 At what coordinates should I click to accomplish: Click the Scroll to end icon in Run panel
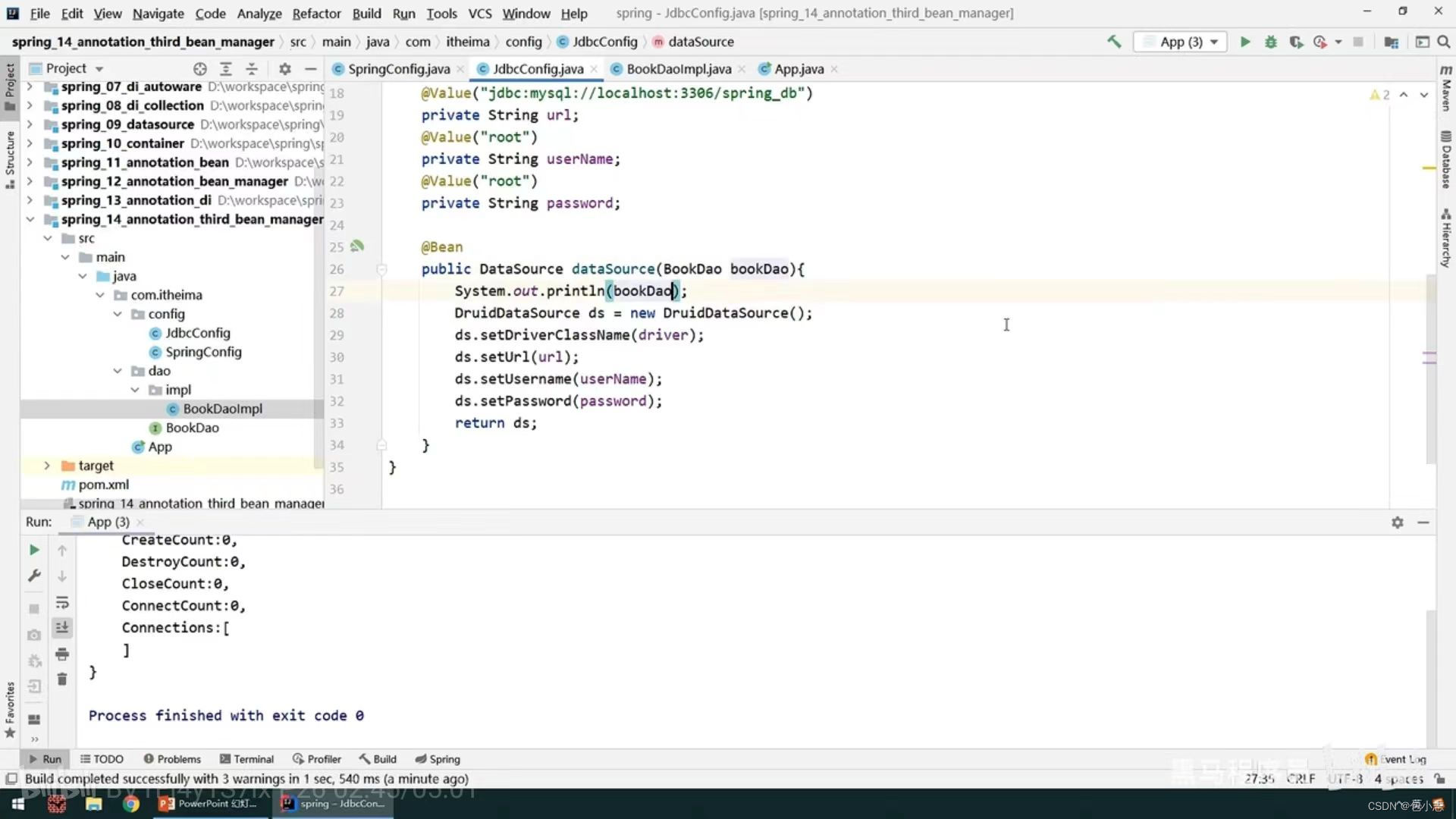tap(62, 628)
